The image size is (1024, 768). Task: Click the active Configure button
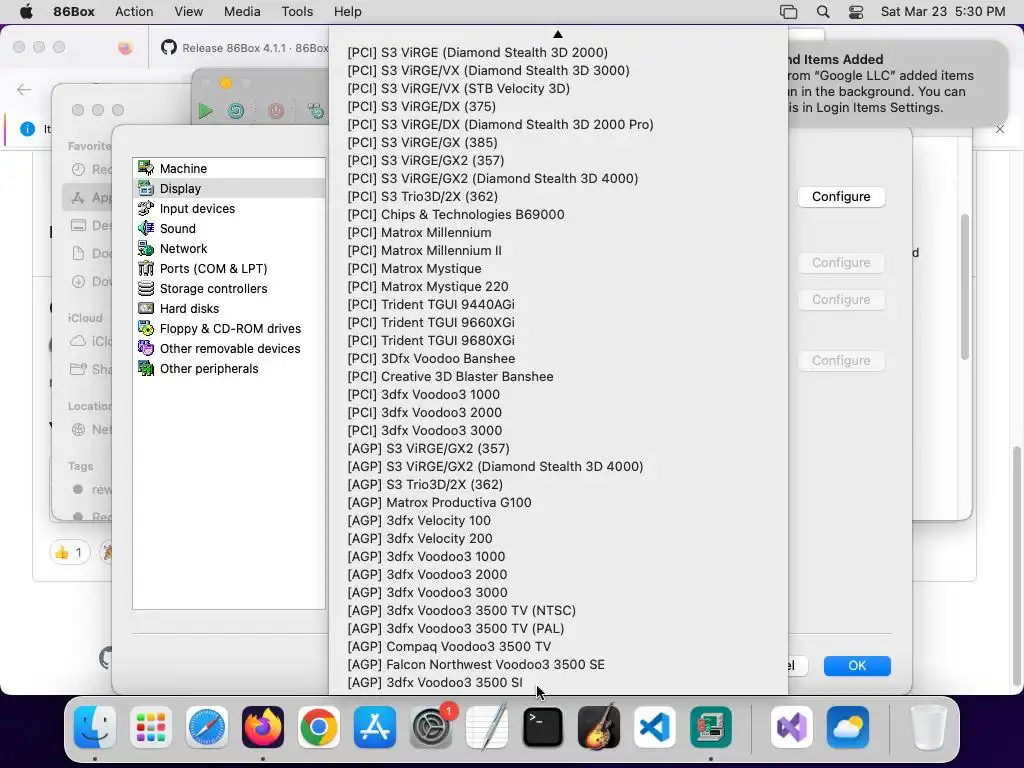point(840,197)
